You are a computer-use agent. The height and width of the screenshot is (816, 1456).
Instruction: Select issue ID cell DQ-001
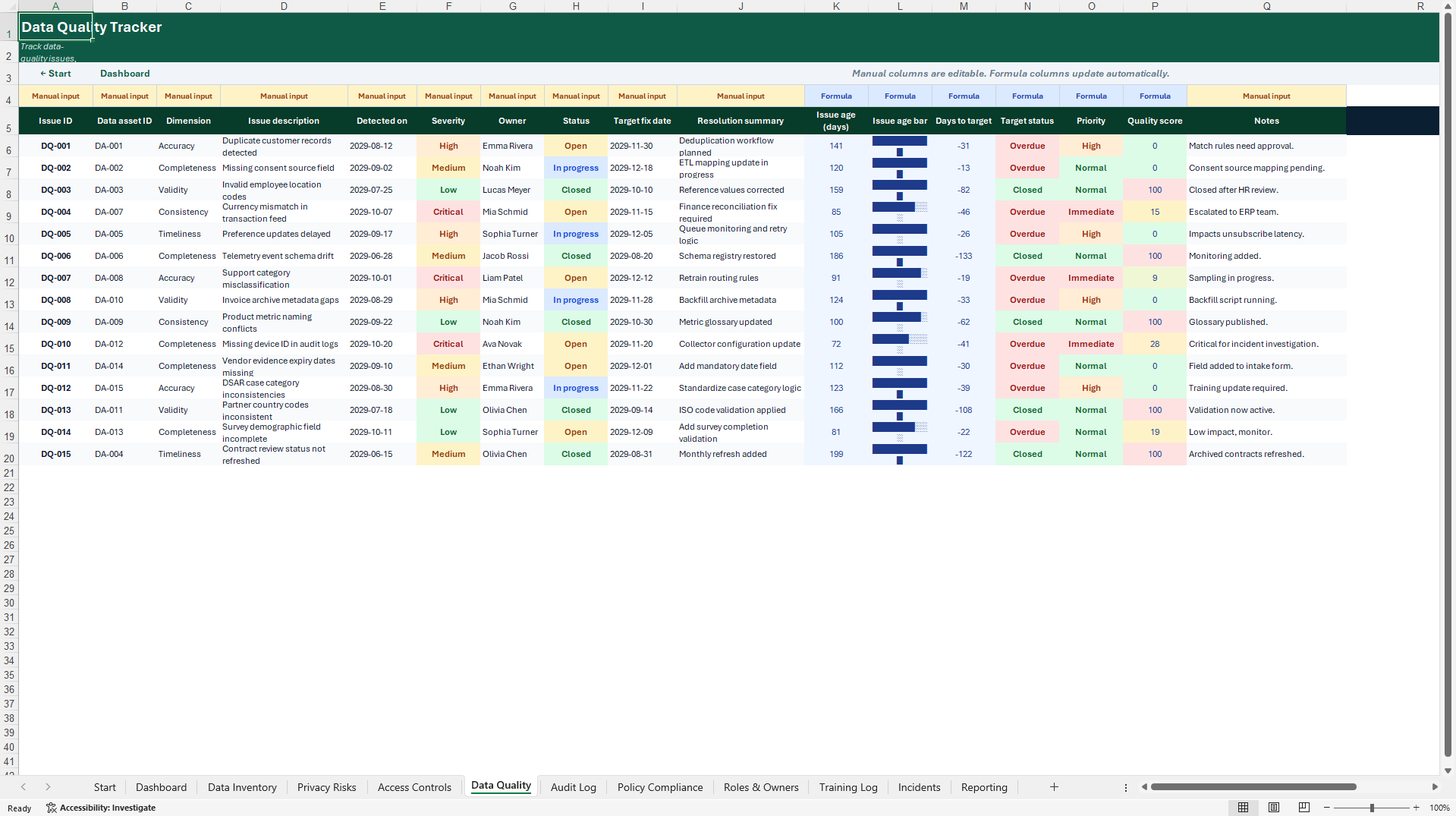point(55,146)
